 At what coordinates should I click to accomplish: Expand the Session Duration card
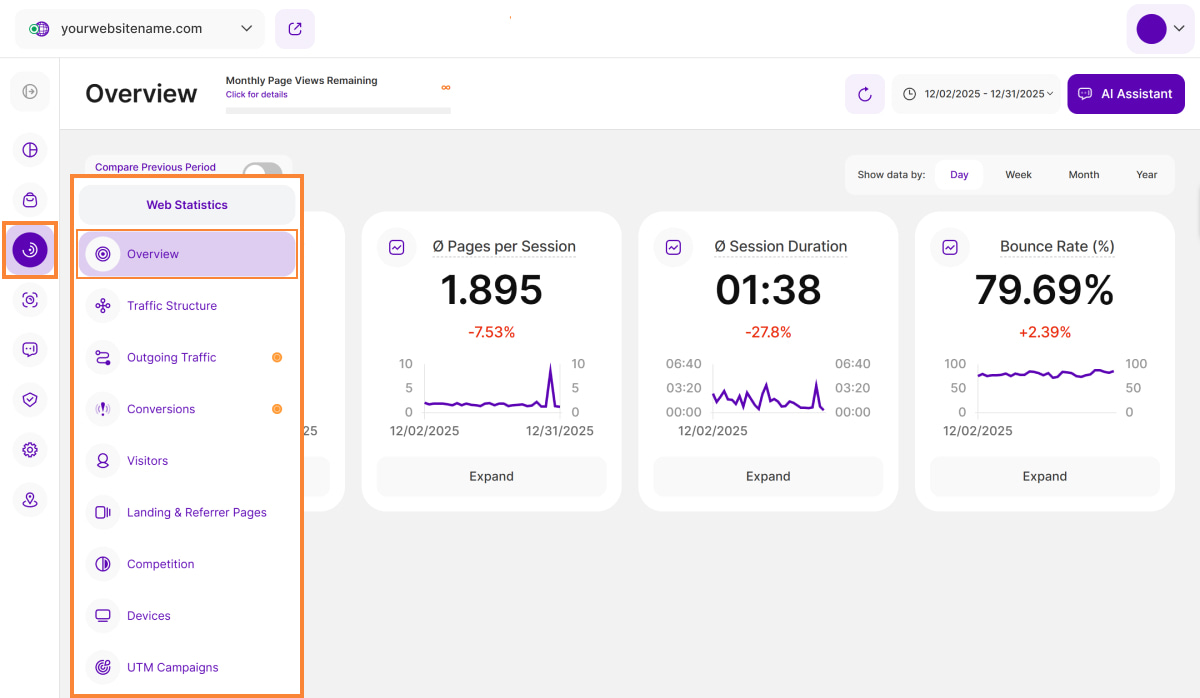coord(768,477)
